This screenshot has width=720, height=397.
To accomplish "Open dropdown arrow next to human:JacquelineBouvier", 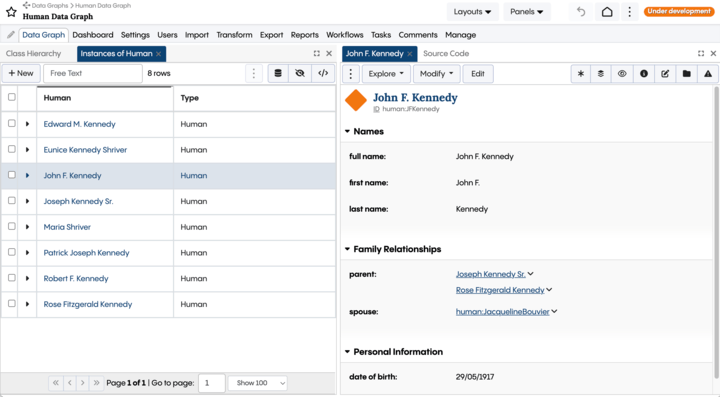I will [554, 312].
